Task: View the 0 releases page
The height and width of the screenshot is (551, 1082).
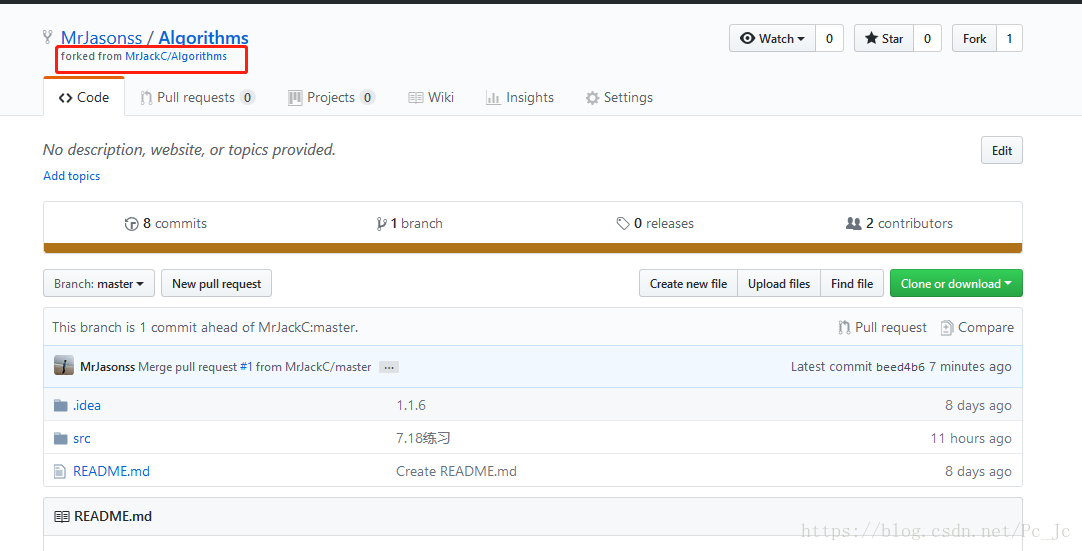Action: click(655, 224)
